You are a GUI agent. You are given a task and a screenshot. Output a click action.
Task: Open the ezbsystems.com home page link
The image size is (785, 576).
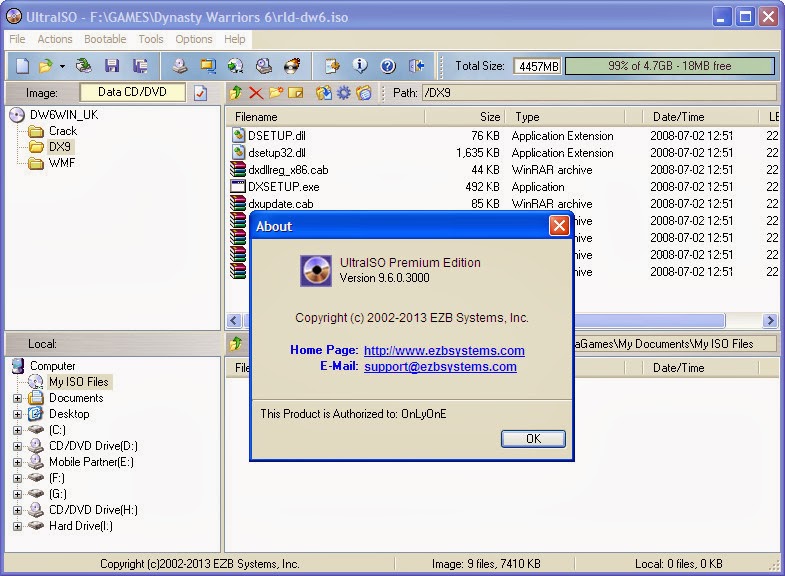click(444, 350)
